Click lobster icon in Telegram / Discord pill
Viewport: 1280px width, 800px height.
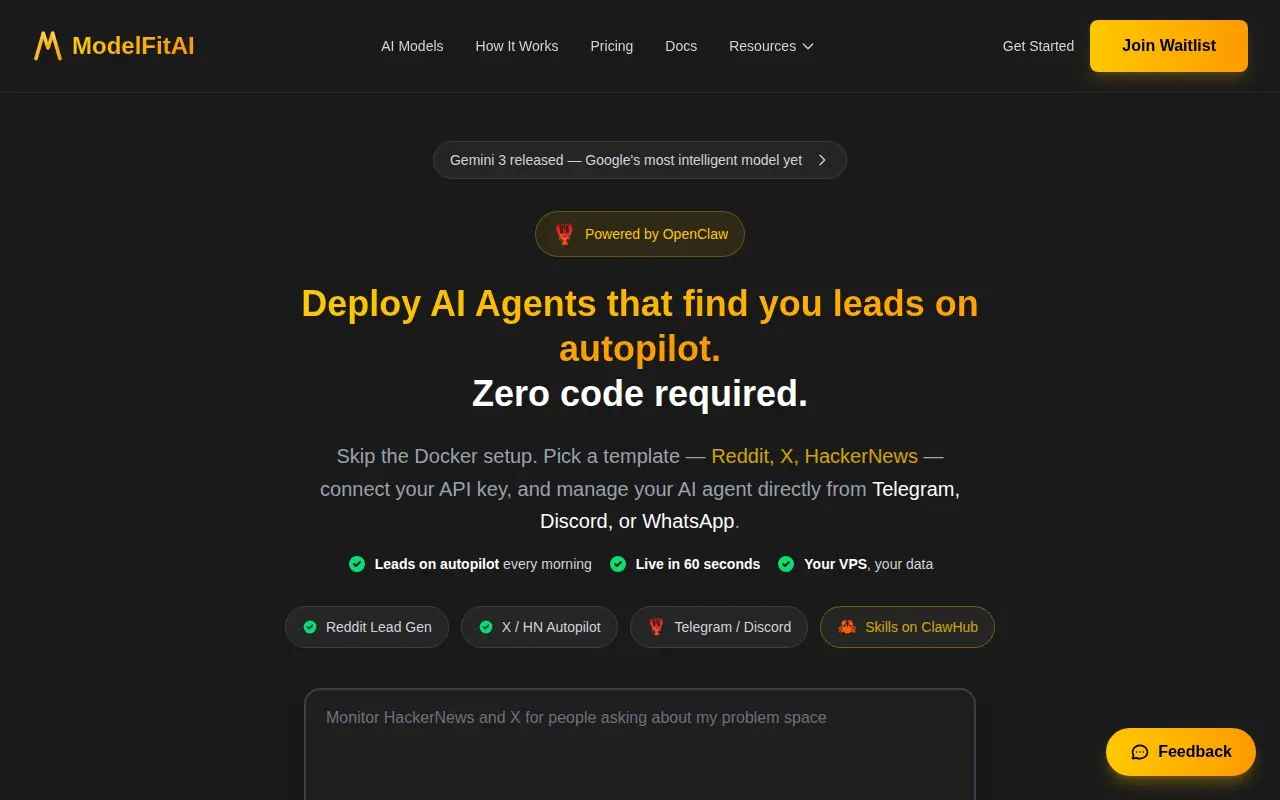656,627
